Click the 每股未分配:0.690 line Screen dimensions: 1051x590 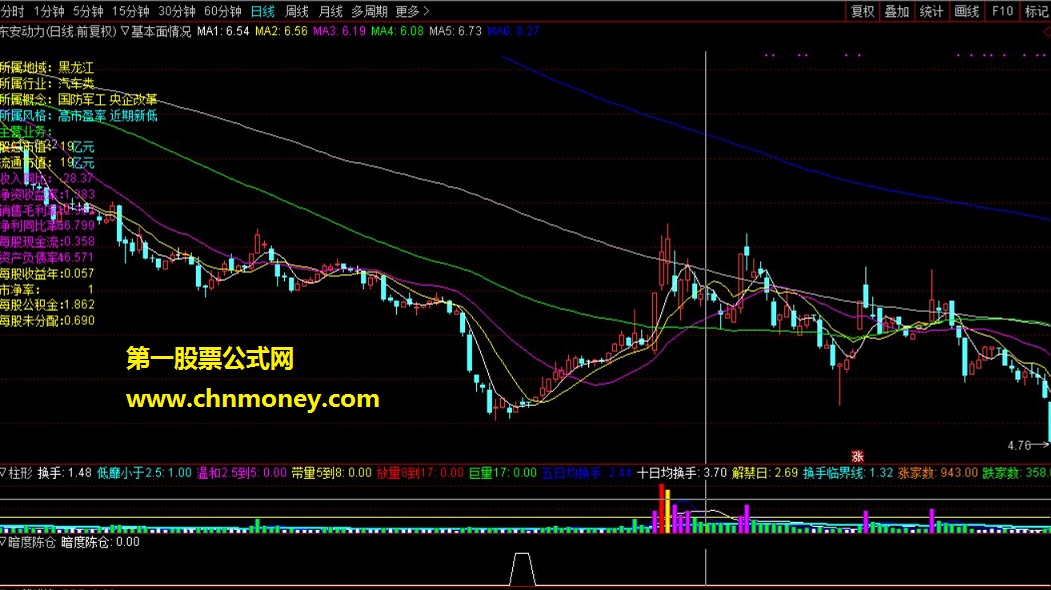point(47,320)
